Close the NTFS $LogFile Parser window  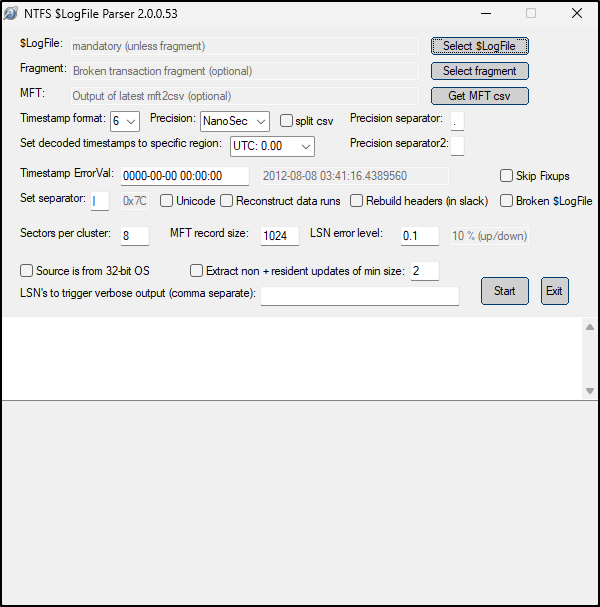(x=577, y=14)
